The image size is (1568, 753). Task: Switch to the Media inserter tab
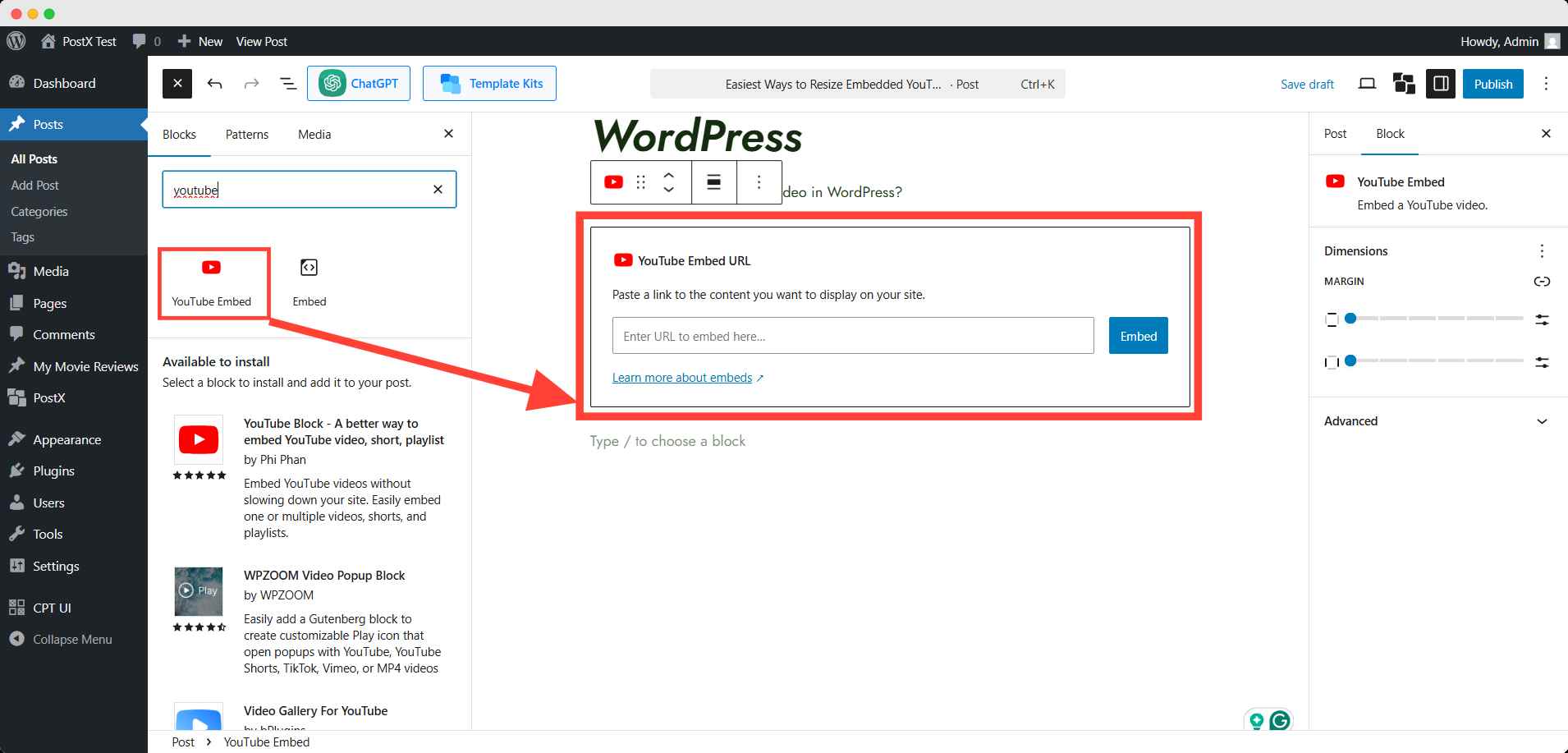point(314,134)
